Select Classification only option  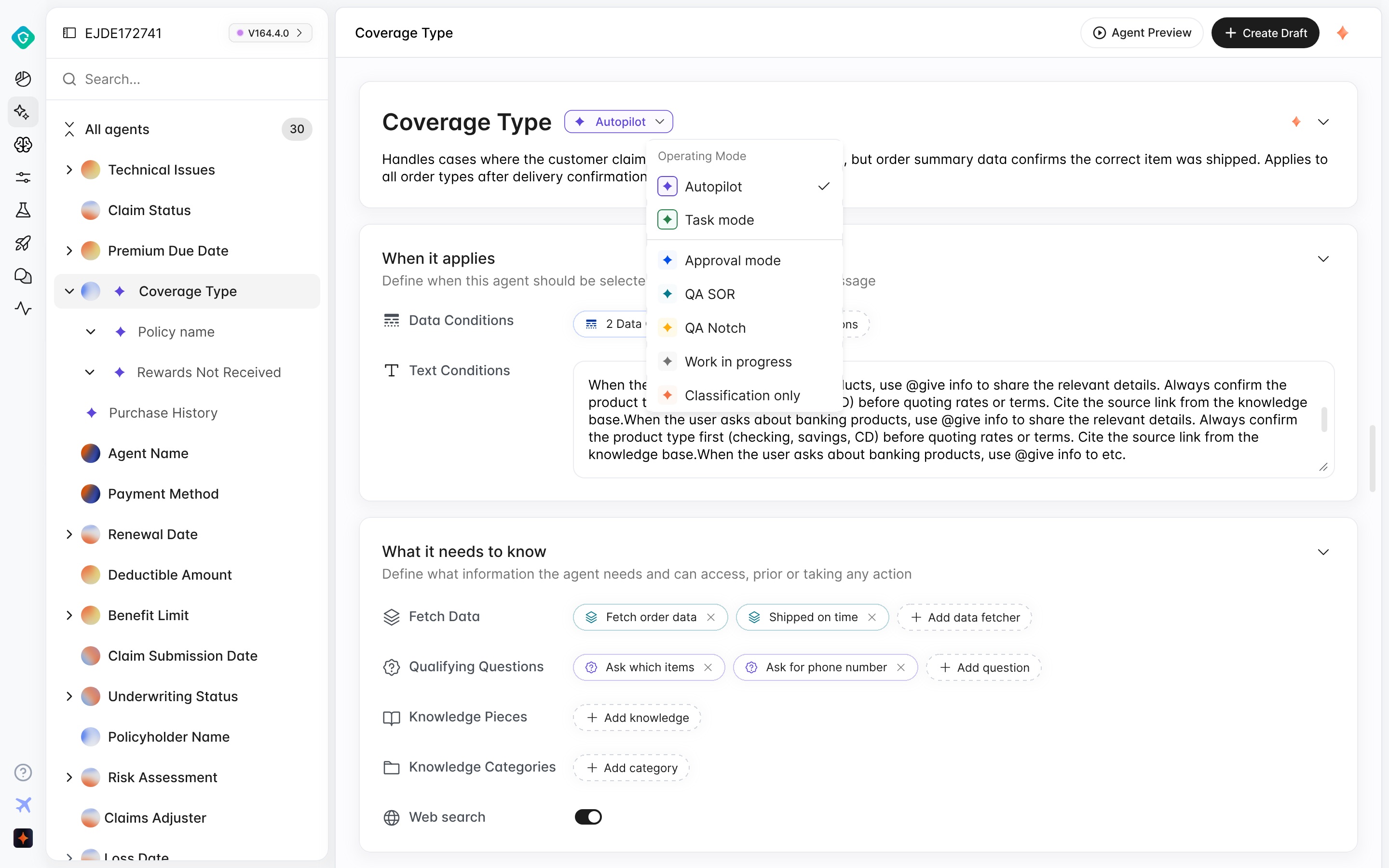(x=745, y=395)
